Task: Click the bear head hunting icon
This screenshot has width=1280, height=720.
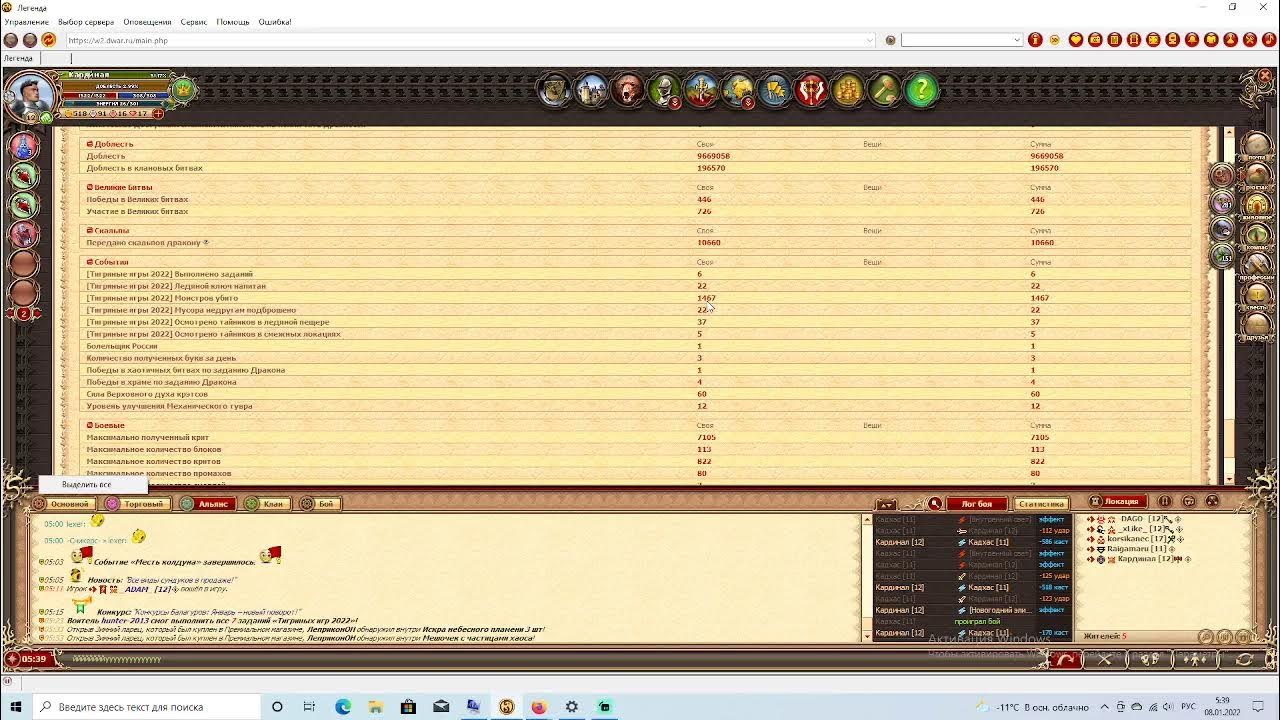Action: tap(628, 91)
